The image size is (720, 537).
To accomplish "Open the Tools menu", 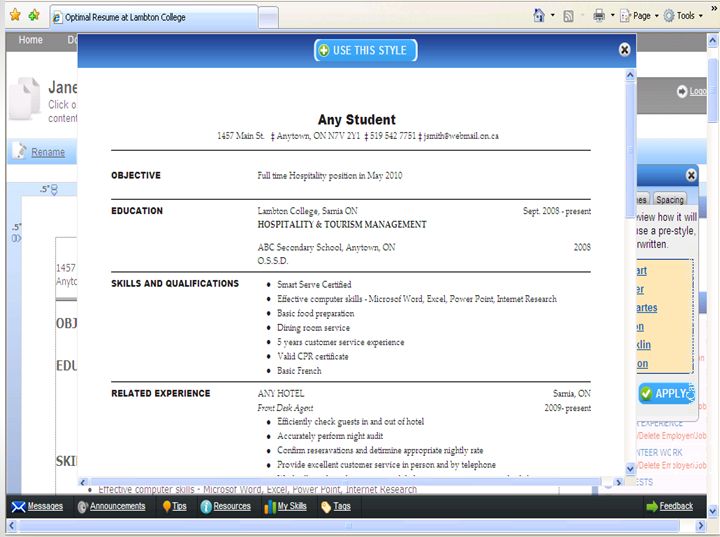I will [683, 16].
